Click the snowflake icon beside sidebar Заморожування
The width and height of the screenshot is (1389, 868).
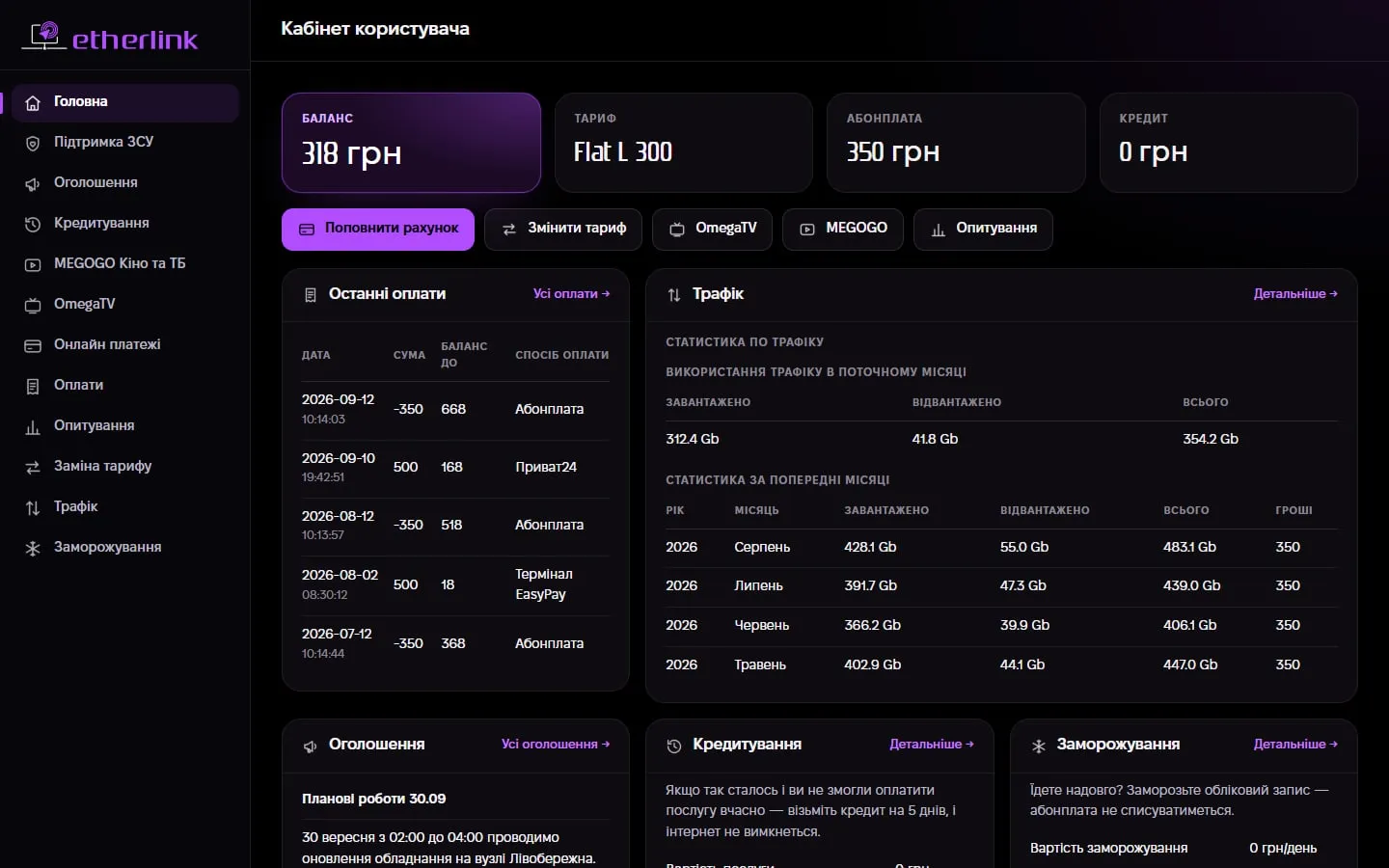pyautogui.click(x=33, y=549)
